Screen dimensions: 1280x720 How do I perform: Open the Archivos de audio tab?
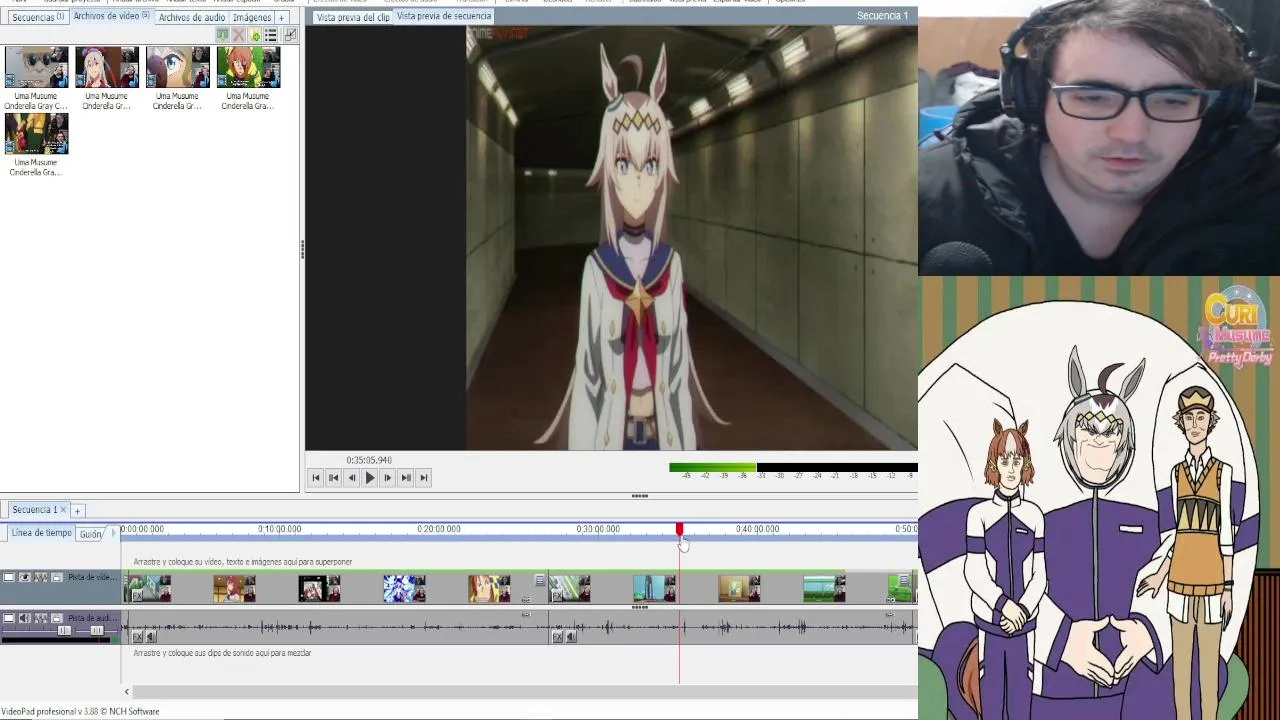pos(191,17)
